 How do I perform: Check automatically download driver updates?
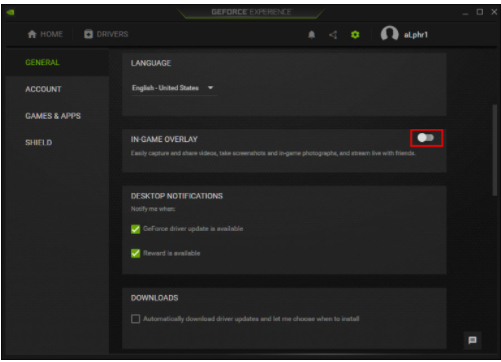(135, 319)
